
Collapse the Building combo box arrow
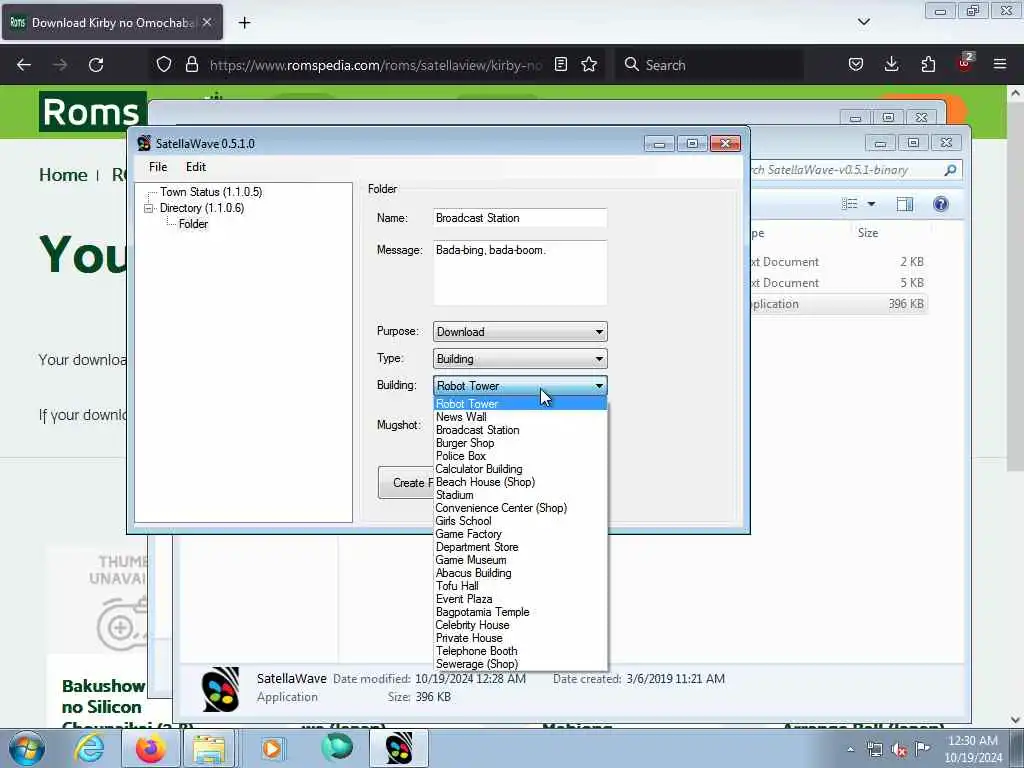599,386
